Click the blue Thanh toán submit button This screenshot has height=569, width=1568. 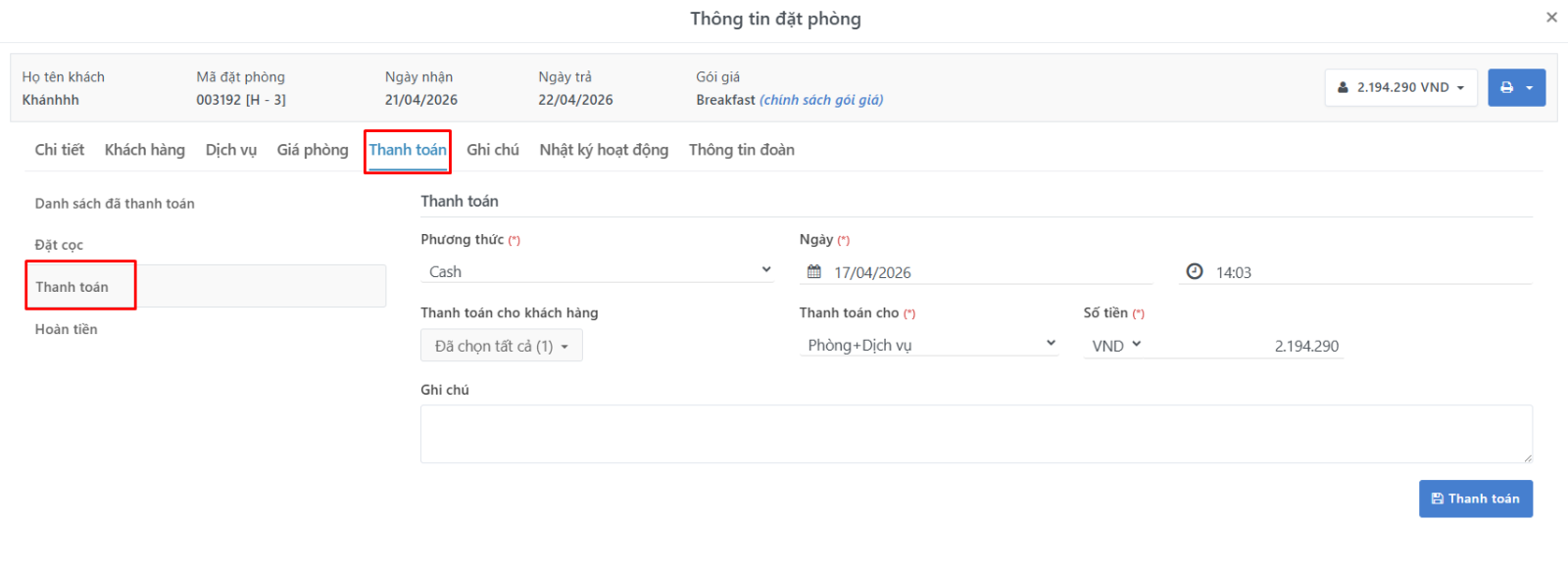(x=1476, y=498)
